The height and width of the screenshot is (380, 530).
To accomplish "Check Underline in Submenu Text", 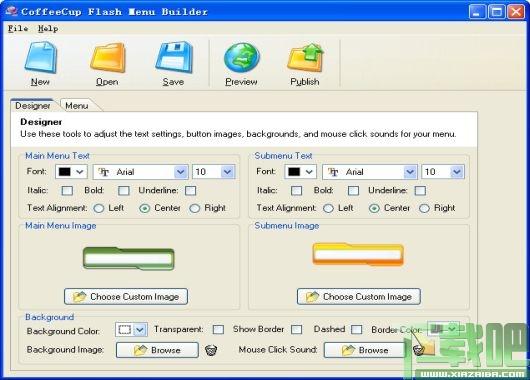I will click(x=420, y=191).
